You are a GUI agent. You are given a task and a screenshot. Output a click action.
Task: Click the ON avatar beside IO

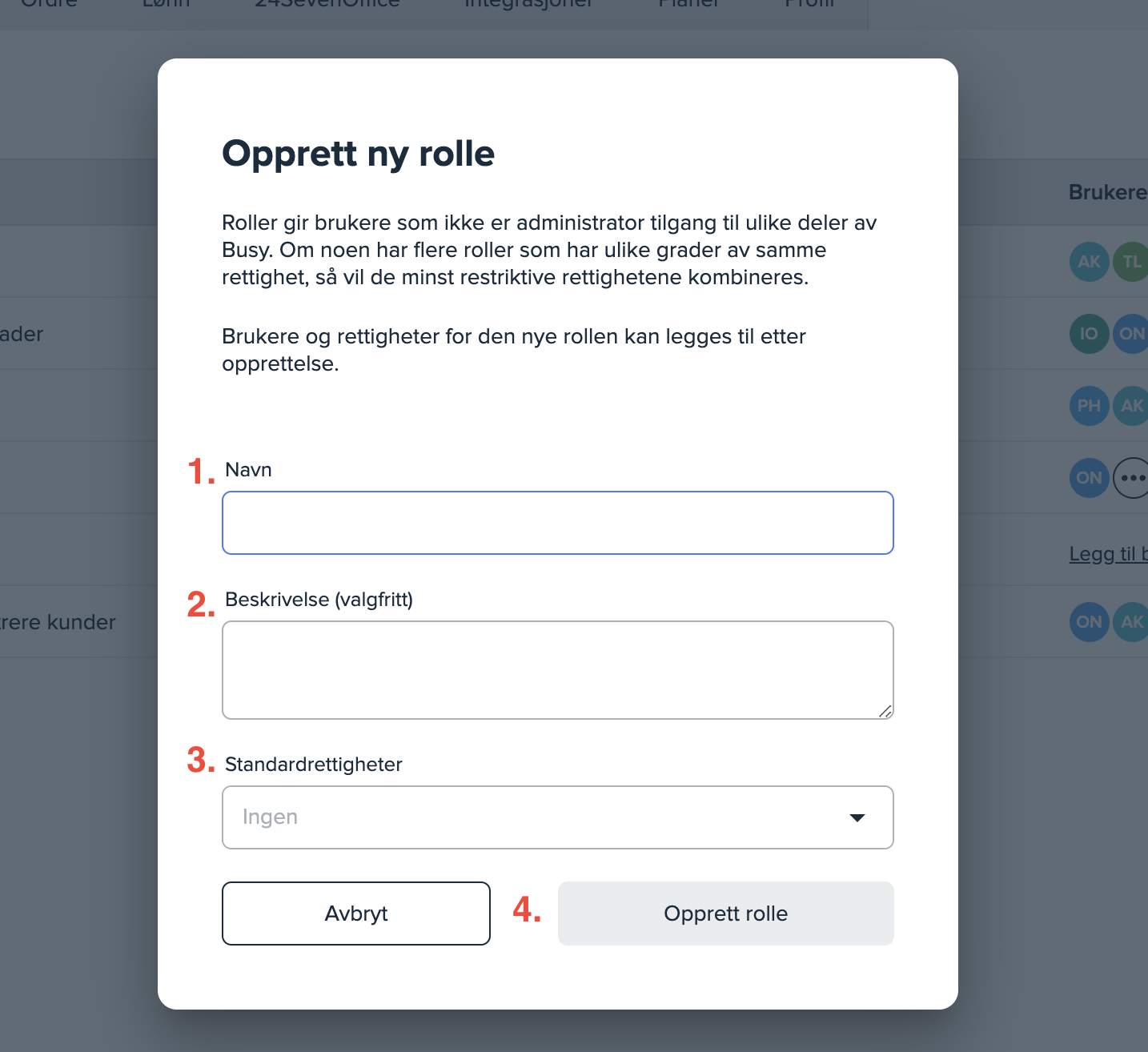(1132, 334)
